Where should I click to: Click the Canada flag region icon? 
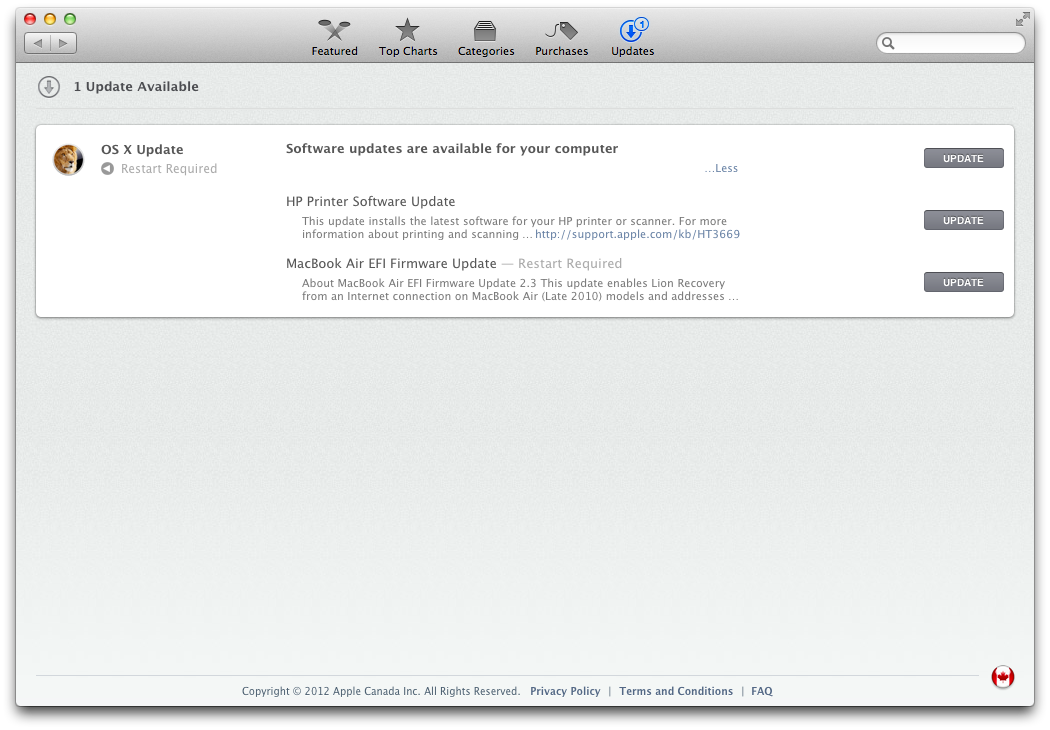click(1002, 676)
